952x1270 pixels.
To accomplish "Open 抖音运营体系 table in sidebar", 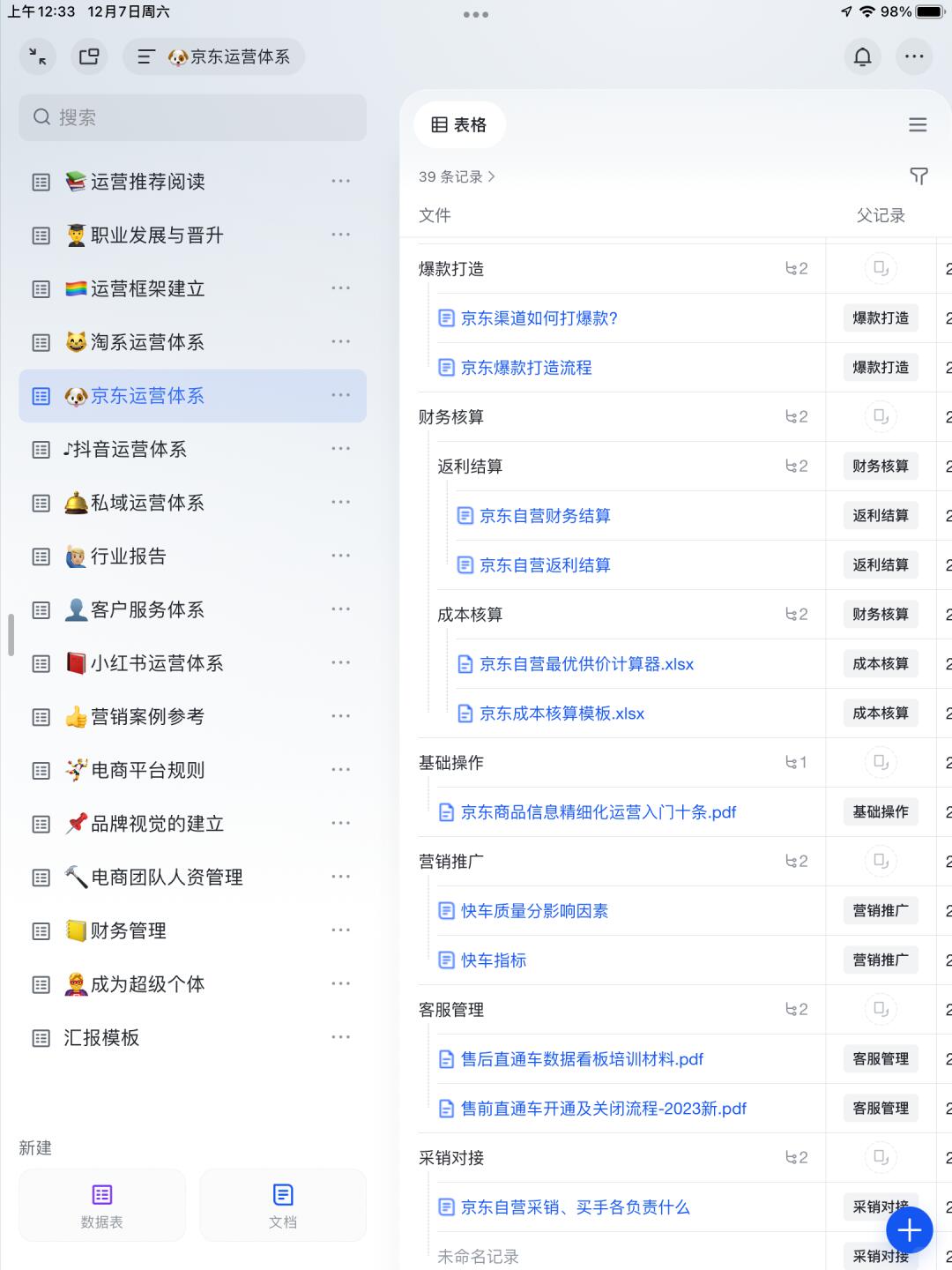I will [x=192, y=450].
